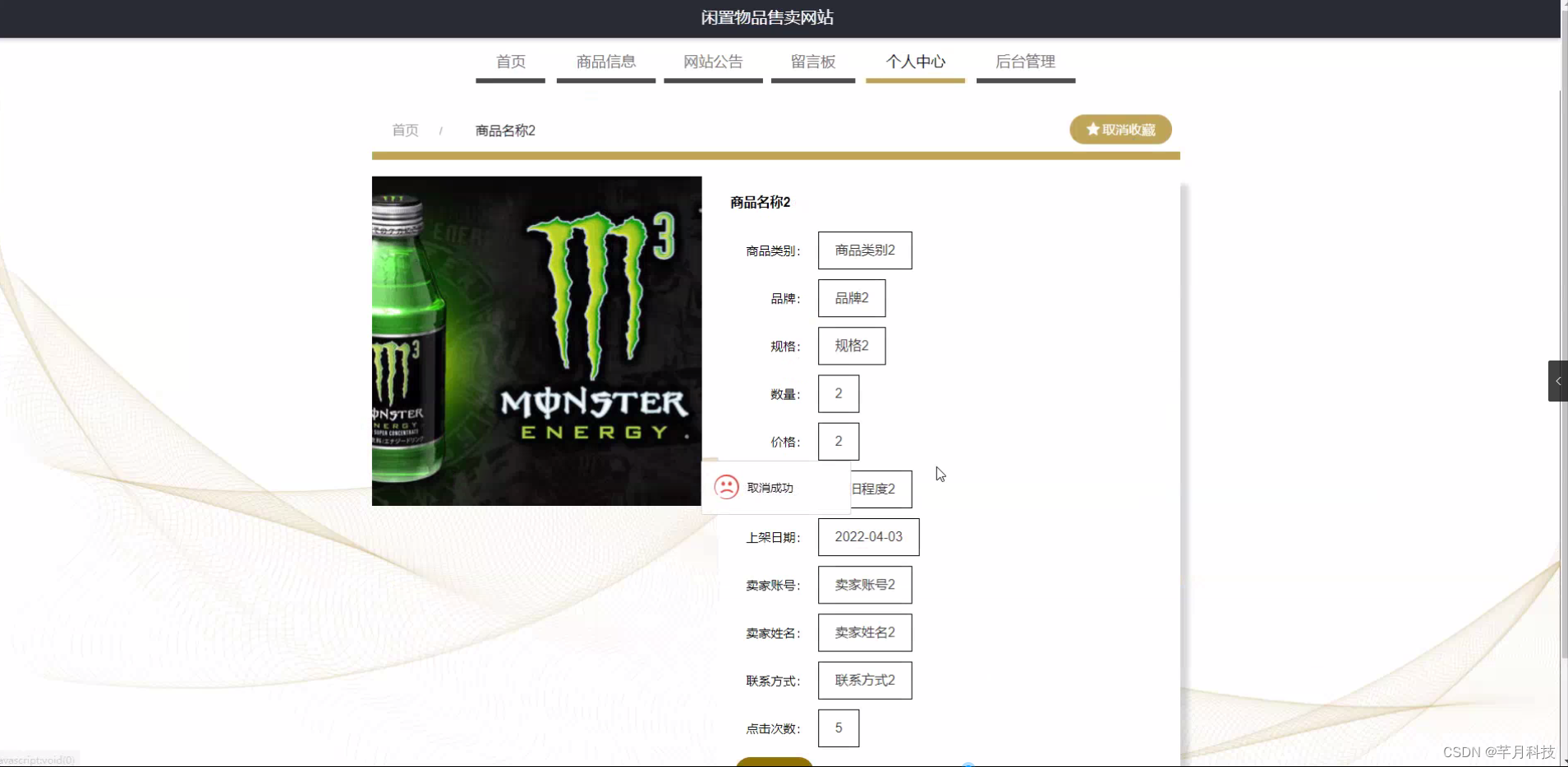Click the sad face icon on 取消成功 toast
The width and height of the screenshot is (1568, 767).
click(726, 487)
